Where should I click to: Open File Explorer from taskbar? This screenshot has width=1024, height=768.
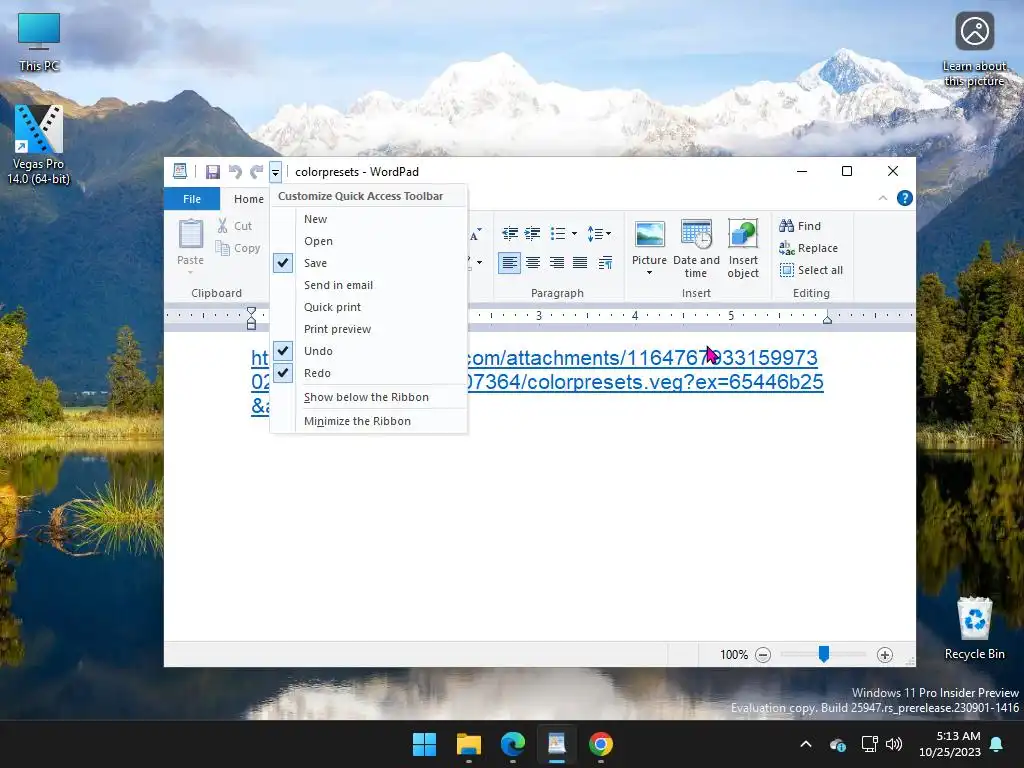(x=469, y=744)
